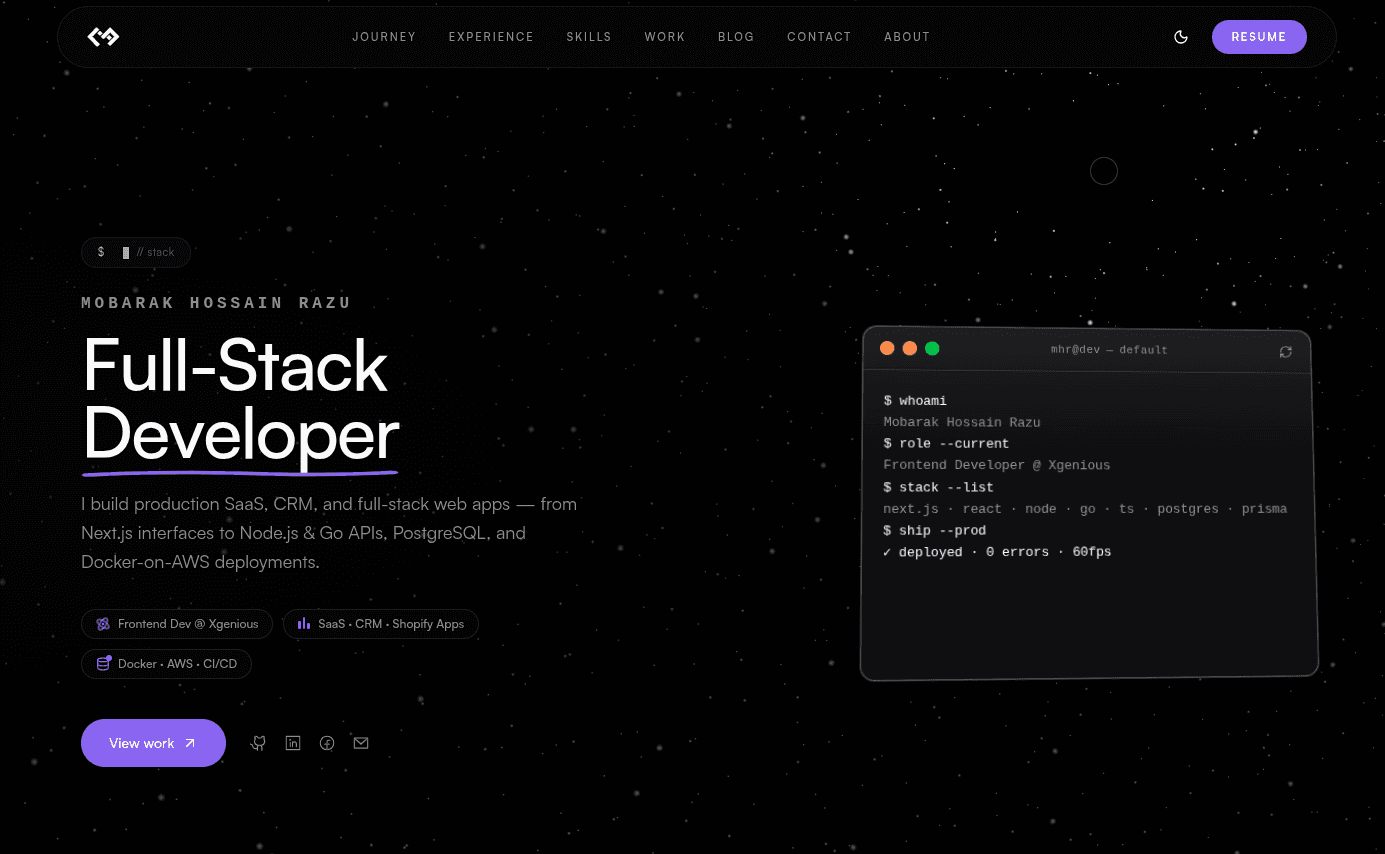Jump to the Contact section

click(819, 37)
